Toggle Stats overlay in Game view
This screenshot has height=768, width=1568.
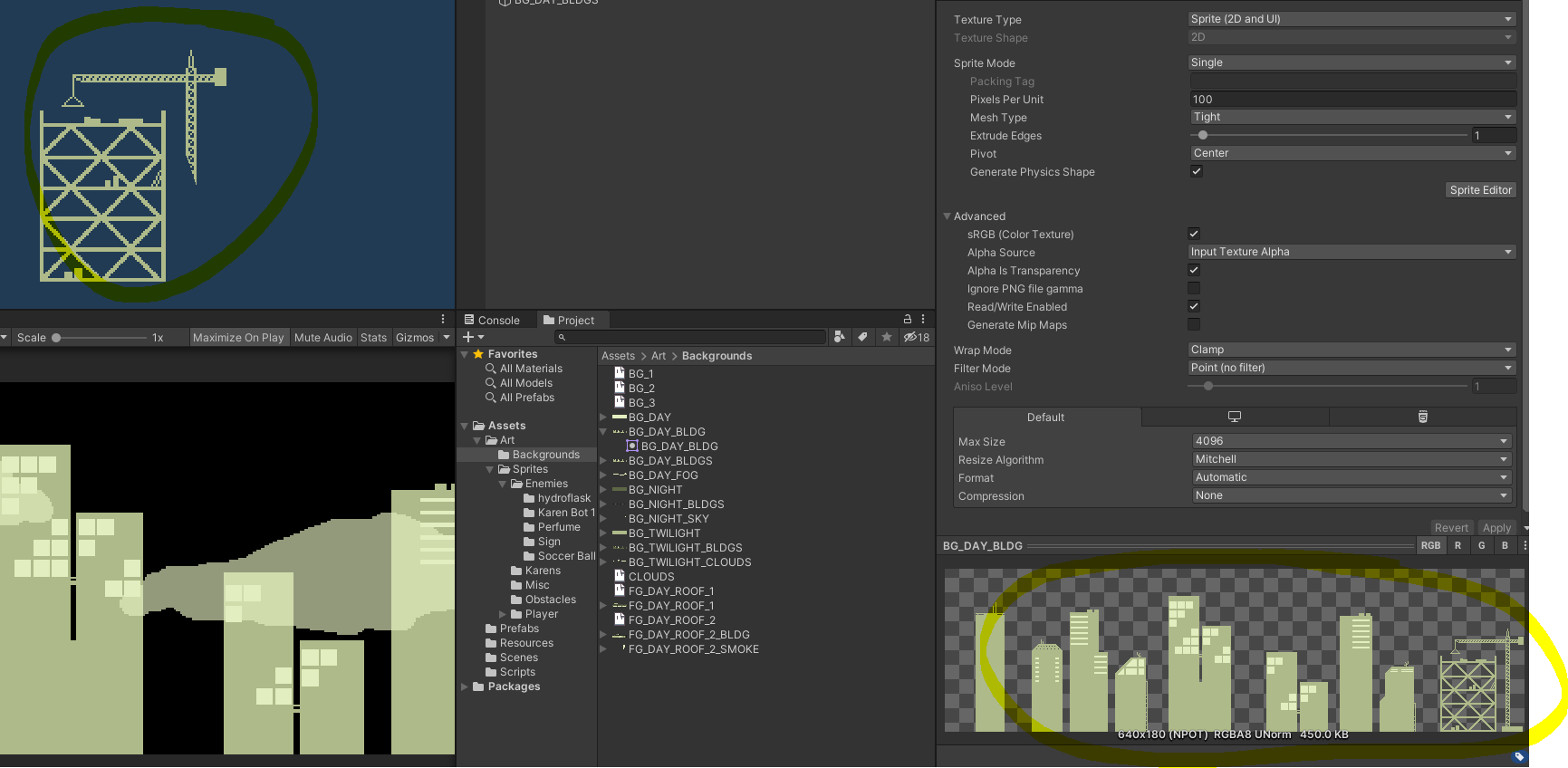(373, 337)
